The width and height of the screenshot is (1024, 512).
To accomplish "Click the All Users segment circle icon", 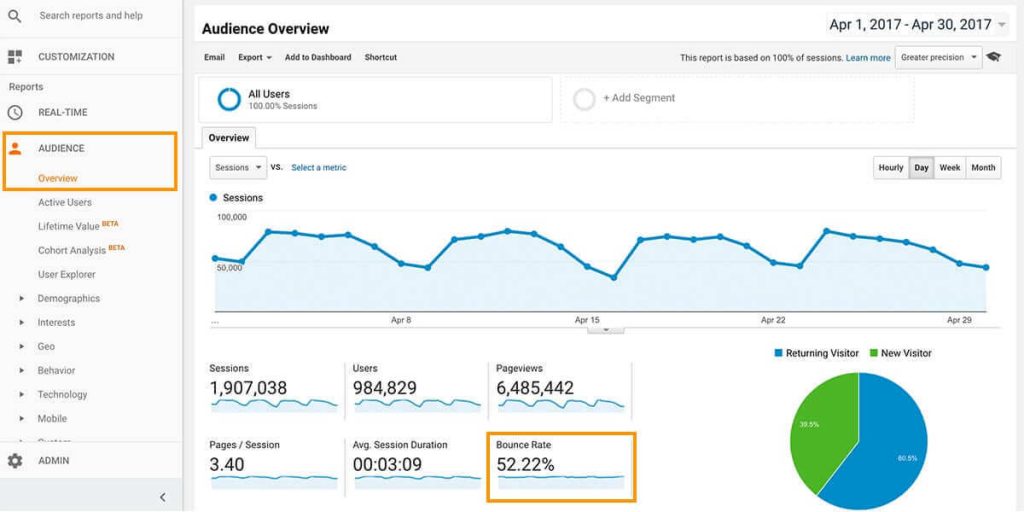I will tap(229, 99).
